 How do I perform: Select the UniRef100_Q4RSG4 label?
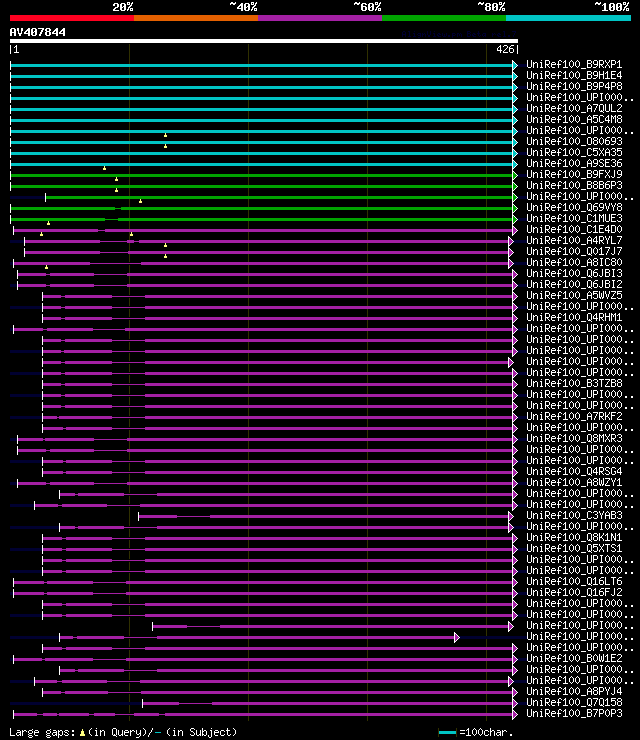click(x=574, y=471)
